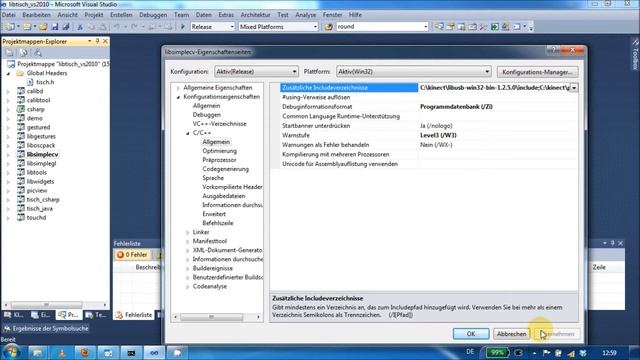This screenshot has width=640, height=360.
Task: Select the csharp project
Action: pyautogui.click(x=36, y=109)
